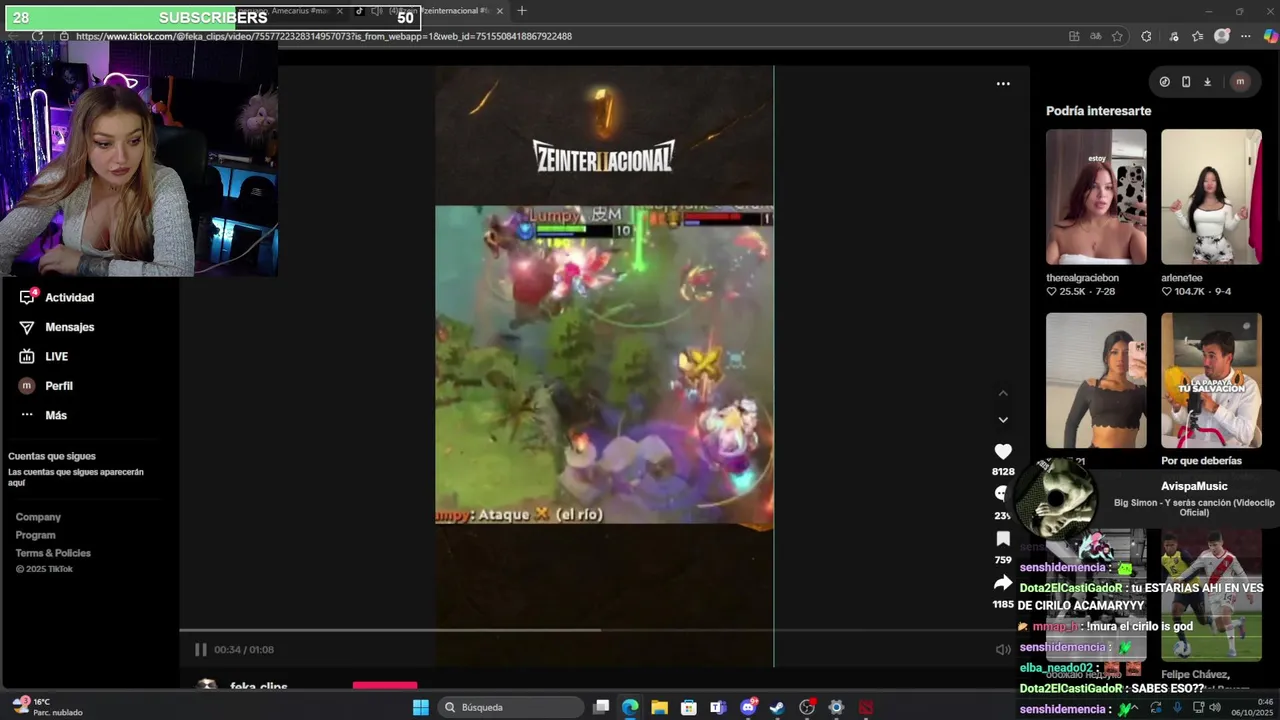This screenshot has height=720, width=1280.
Task: Reload the page with refresh button
Action: (x=38, y=36)
